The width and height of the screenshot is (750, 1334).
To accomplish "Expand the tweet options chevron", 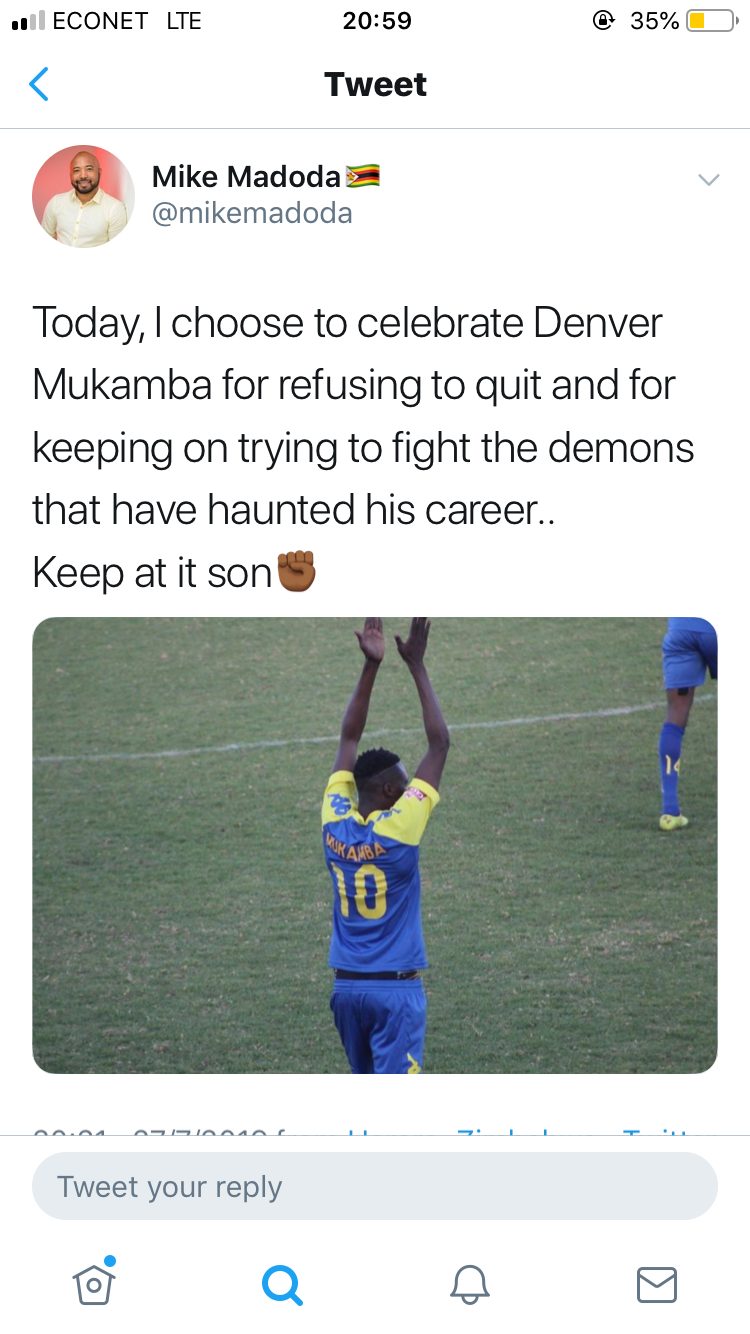I will [708, 180].
